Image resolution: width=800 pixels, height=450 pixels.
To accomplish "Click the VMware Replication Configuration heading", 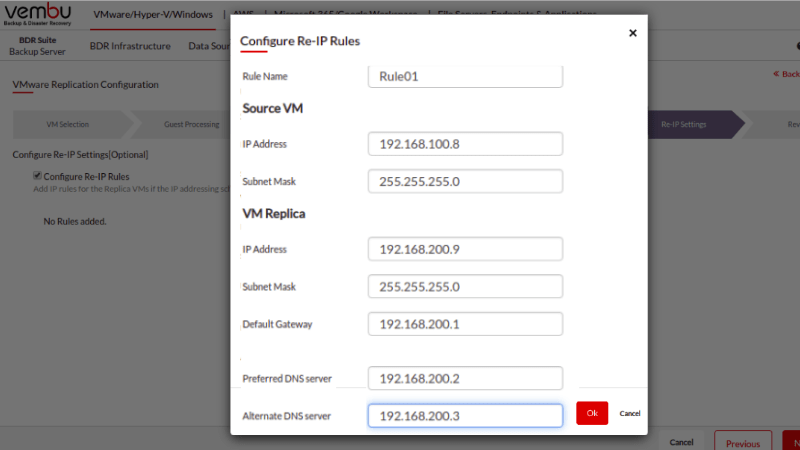I will tap(86, 85).
